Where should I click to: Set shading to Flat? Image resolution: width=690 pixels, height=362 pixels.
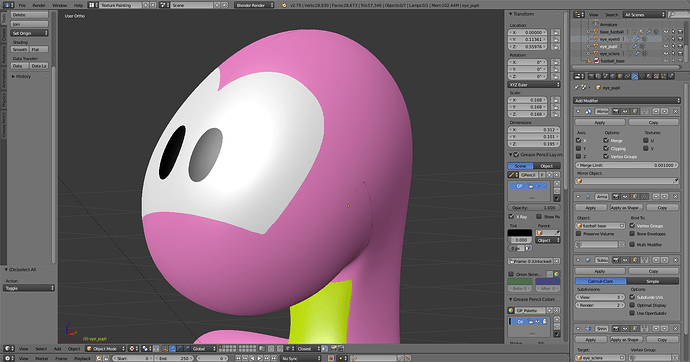pos(39,49)
